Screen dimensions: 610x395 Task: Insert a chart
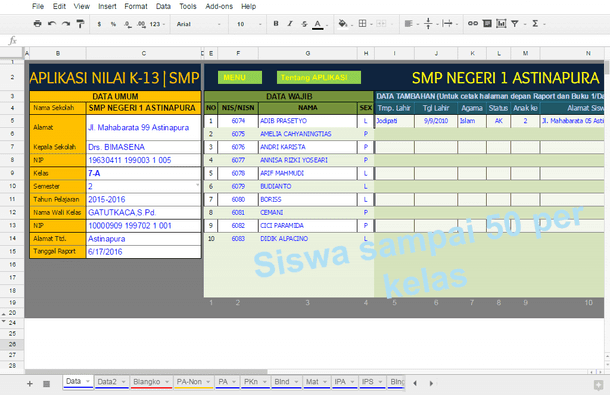pyautogui.click(x=501, y=24)
